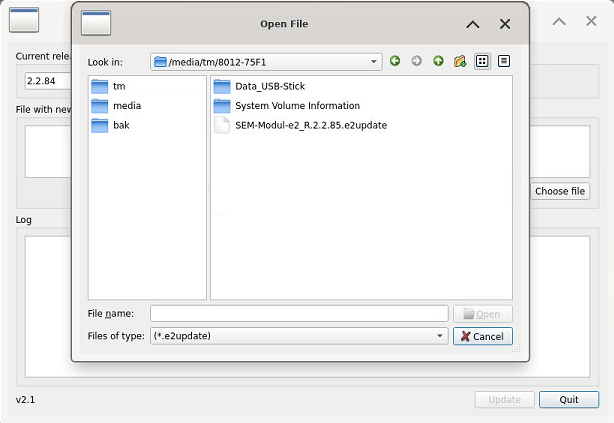Click the Open File dialog window menu icon
The image size is (614, 423).
(x=96, y=23)
